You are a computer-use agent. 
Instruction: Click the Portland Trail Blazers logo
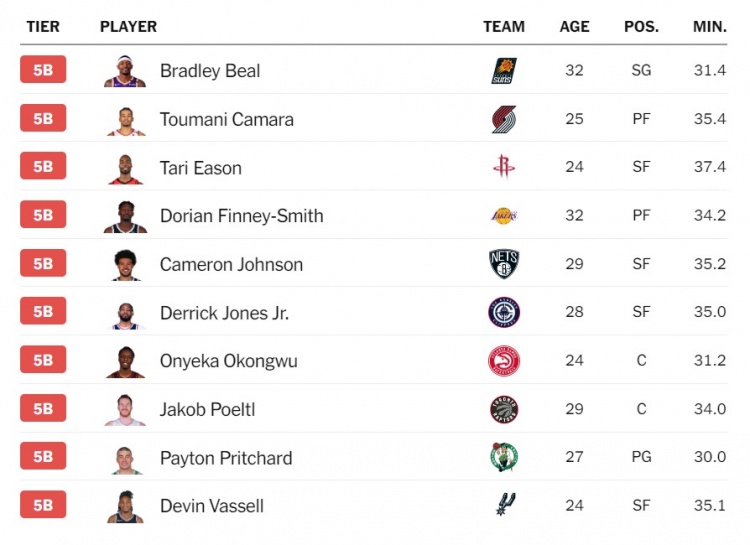pyautogui.click(x=504, y=120)
